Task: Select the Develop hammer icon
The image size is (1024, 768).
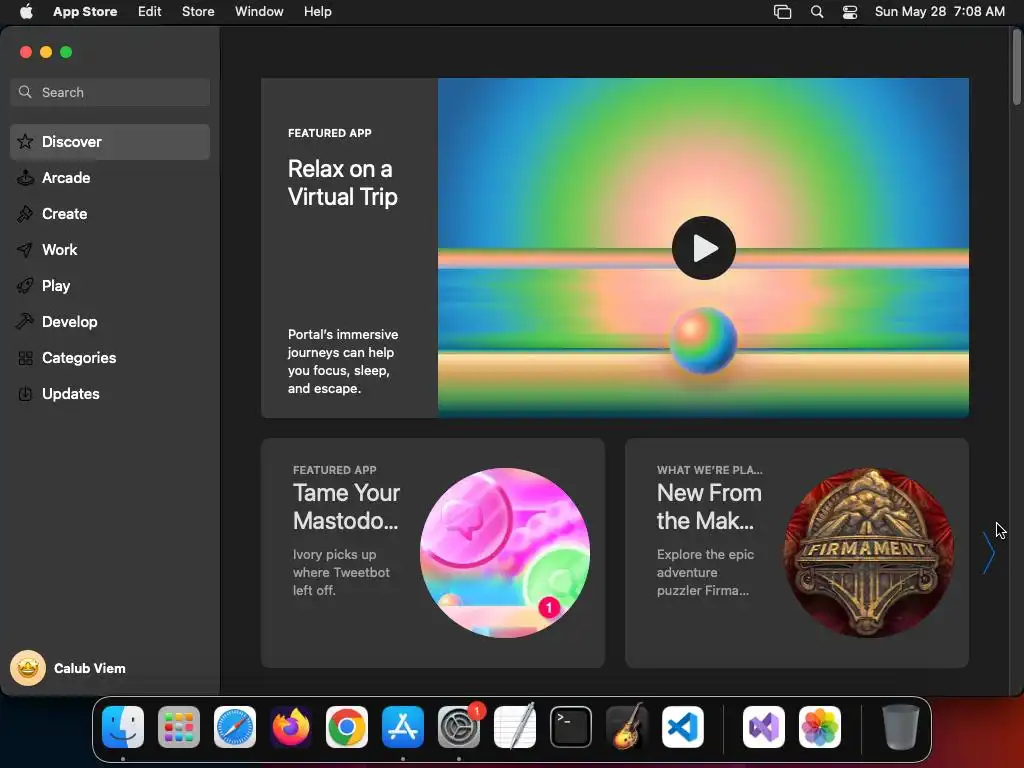Action: [x=25, y=321]
